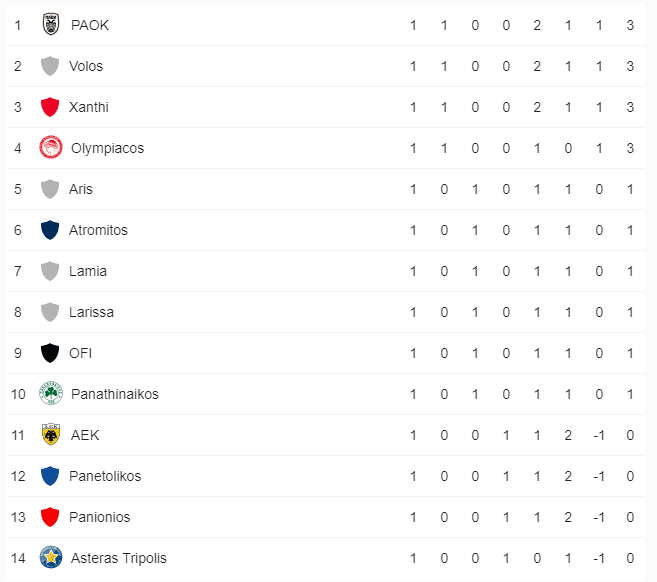Click PAOK's points value of 3

point(630,25)
